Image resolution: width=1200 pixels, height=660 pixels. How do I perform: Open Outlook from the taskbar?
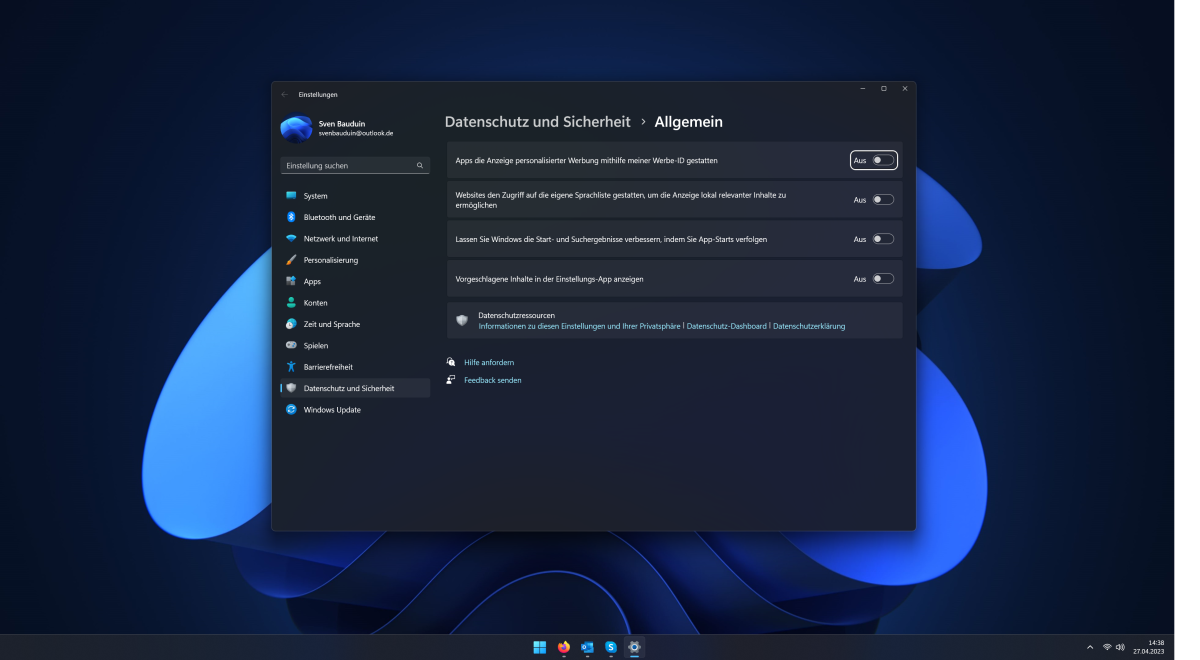click(587, 647)
